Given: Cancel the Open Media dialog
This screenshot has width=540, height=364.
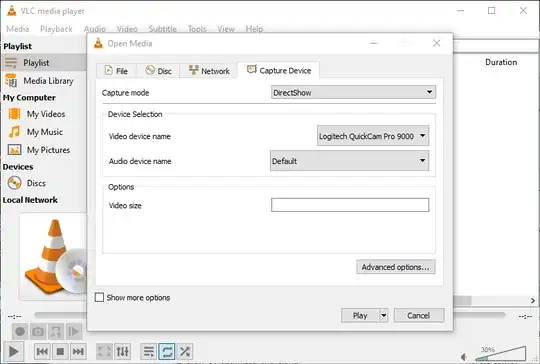Looking at the screenshot, I should [419, 315].
